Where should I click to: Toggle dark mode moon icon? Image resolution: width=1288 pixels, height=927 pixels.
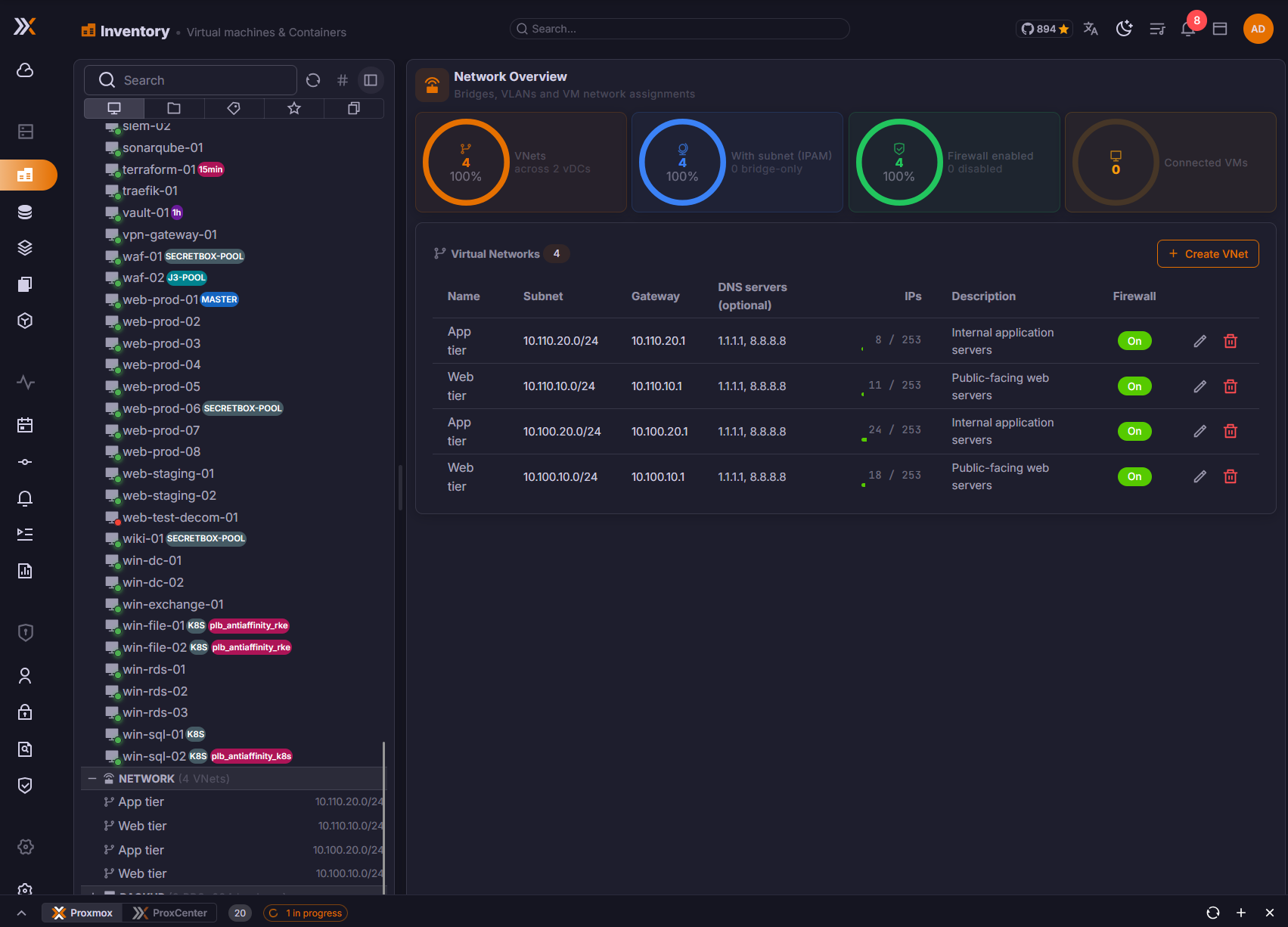click(1124, 29)
